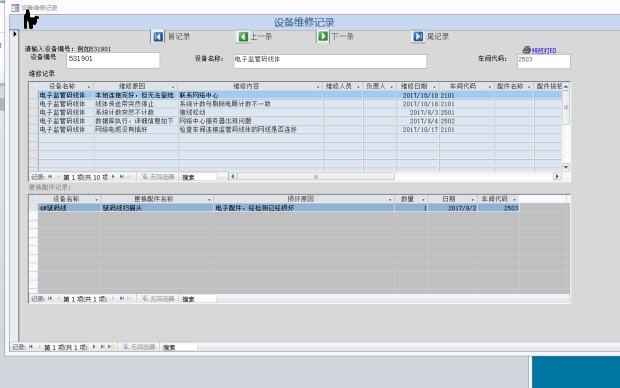Open 负责人 column dropdown arrow
Screen dimensions: 620x388
pyautogui.click(x=391, y=87)
